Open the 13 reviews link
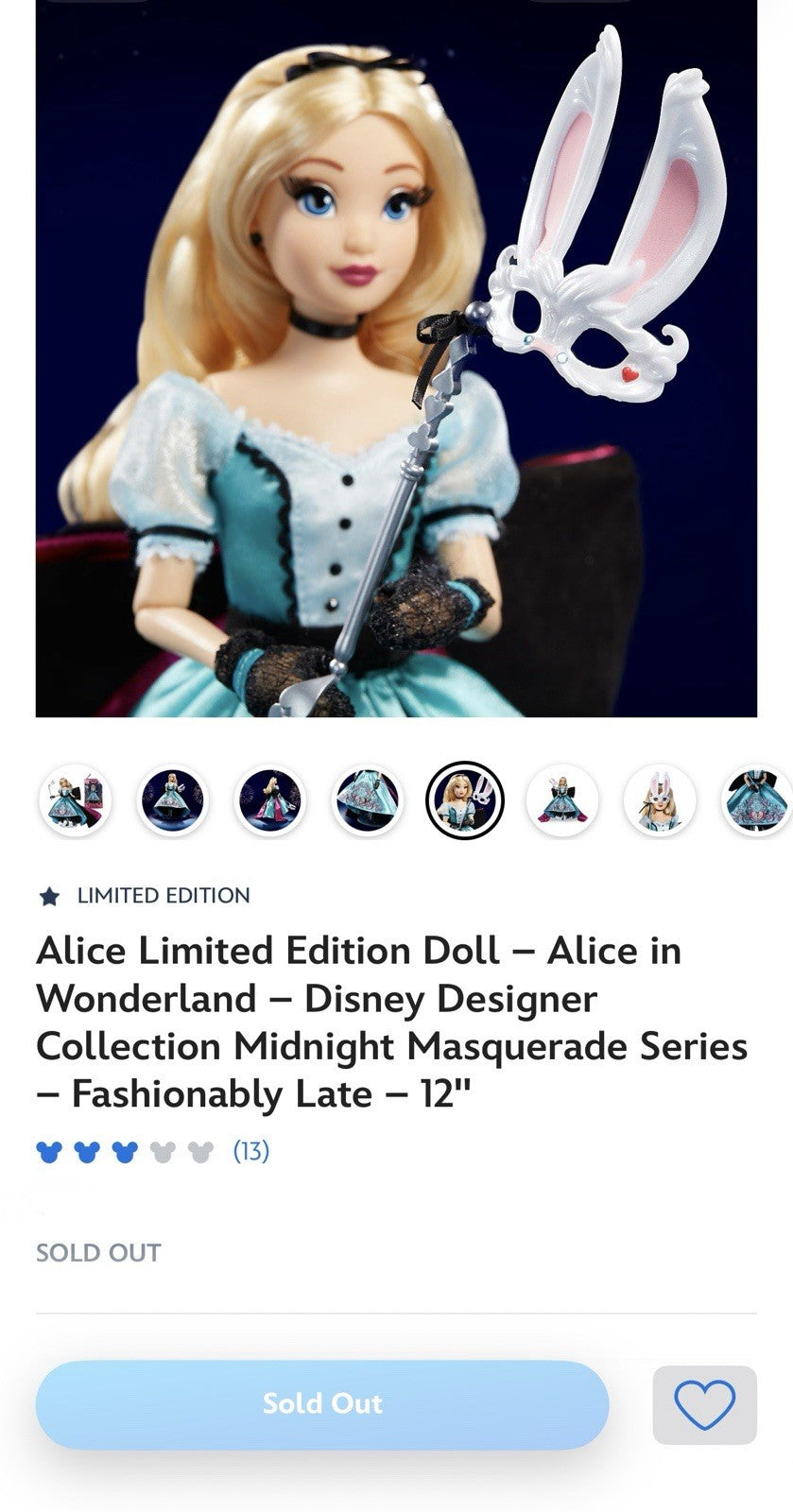This screenshot has height=1512, width=793. coord(251,1151)
